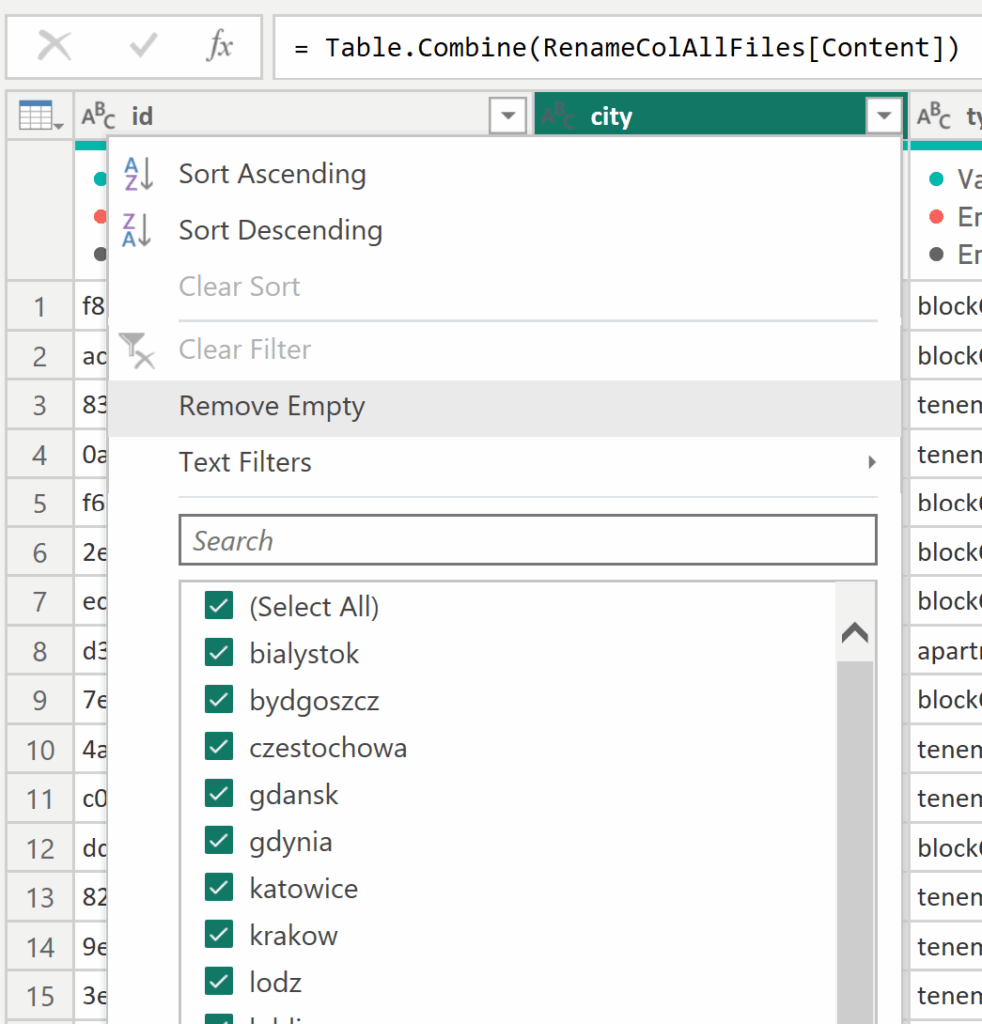
Task: Click the scroll up arrow in values list
Action: coord(855,634)
